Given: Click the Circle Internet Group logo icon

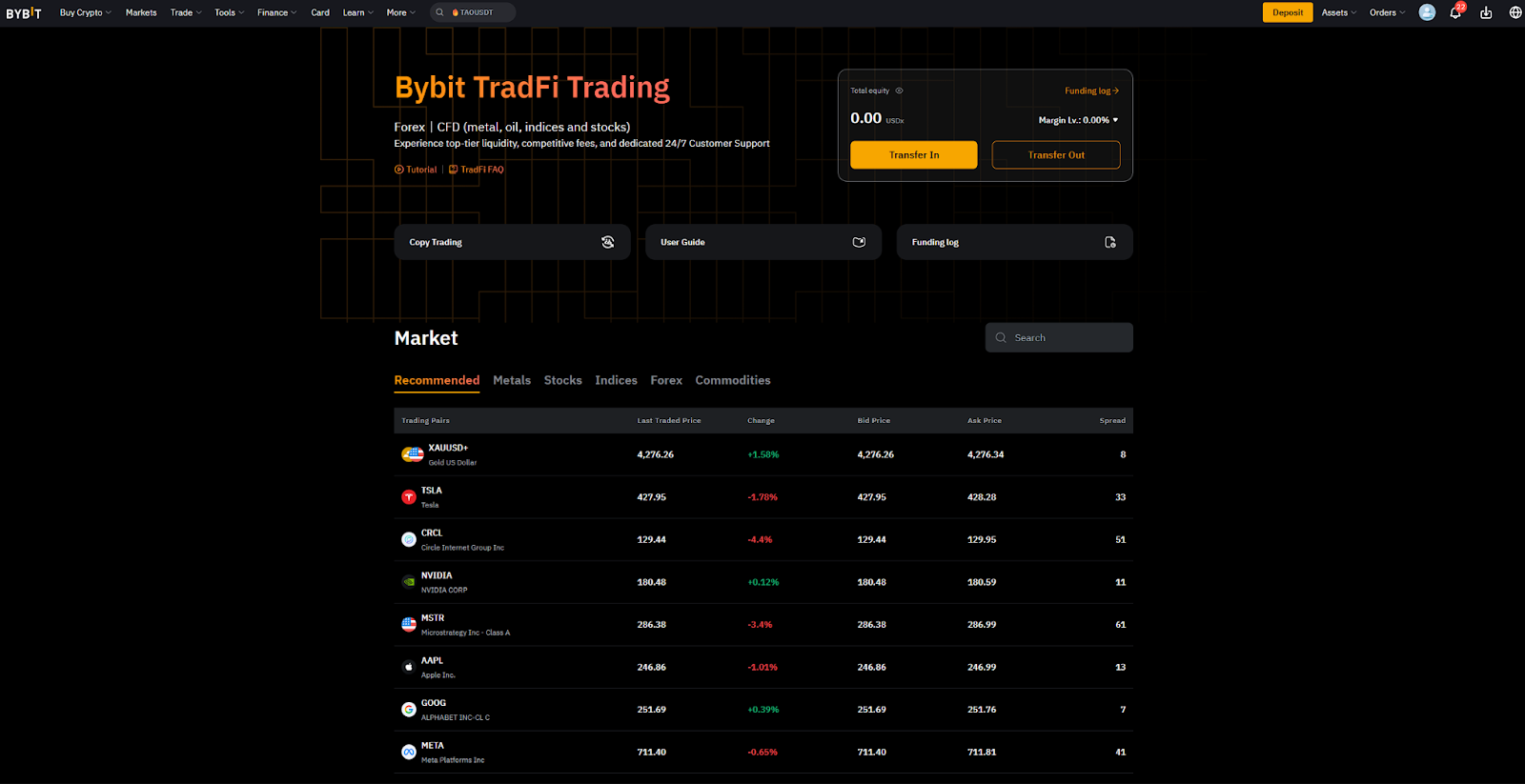Looking at the screenshot, I should click(x=409, y=539).
